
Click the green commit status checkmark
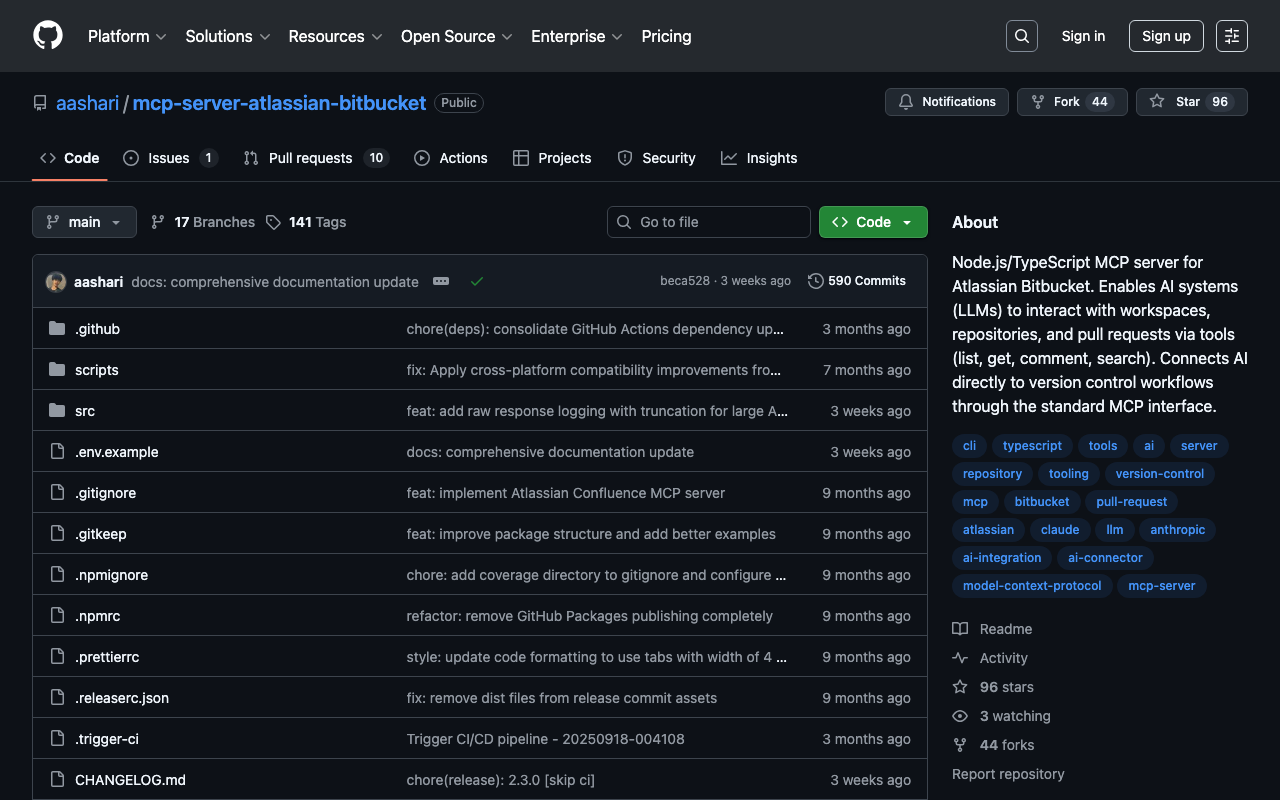click(477, 281)
